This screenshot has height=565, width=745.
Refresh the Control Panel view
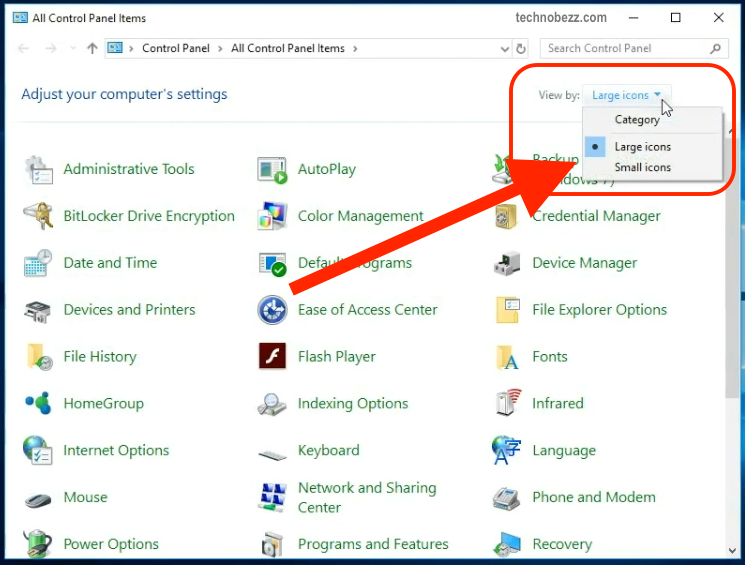[x=521, y=48]
